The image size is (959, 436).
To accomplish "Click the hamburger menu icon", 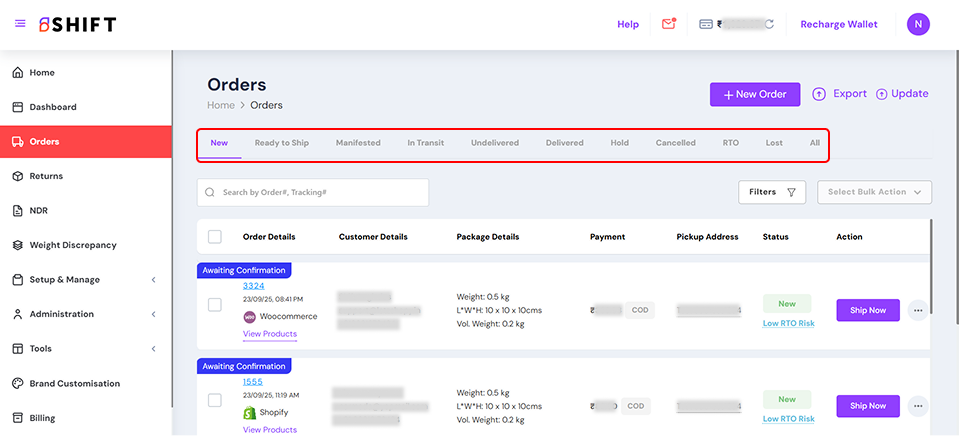I will (20, 24).
